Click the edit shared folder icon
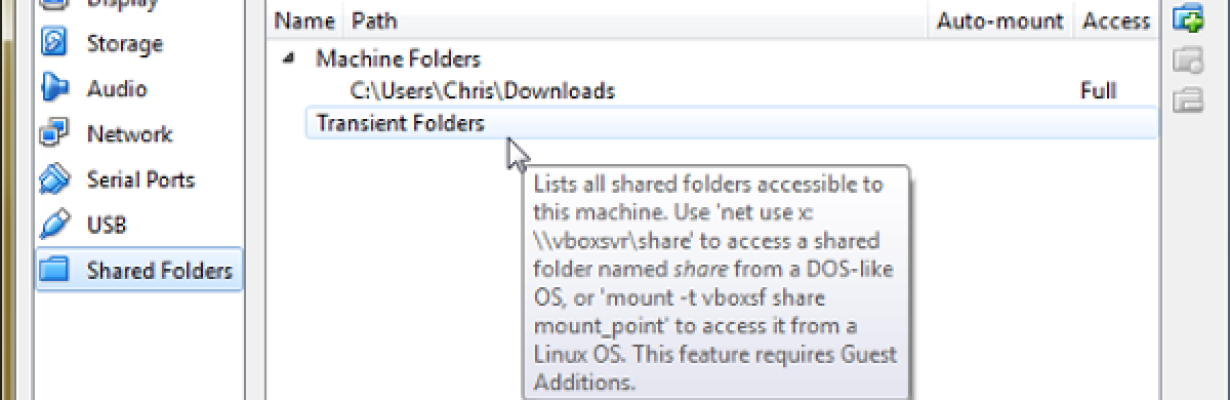Image resolution: width=1230 pixels, height=400 pixels. coord(1187,60)
